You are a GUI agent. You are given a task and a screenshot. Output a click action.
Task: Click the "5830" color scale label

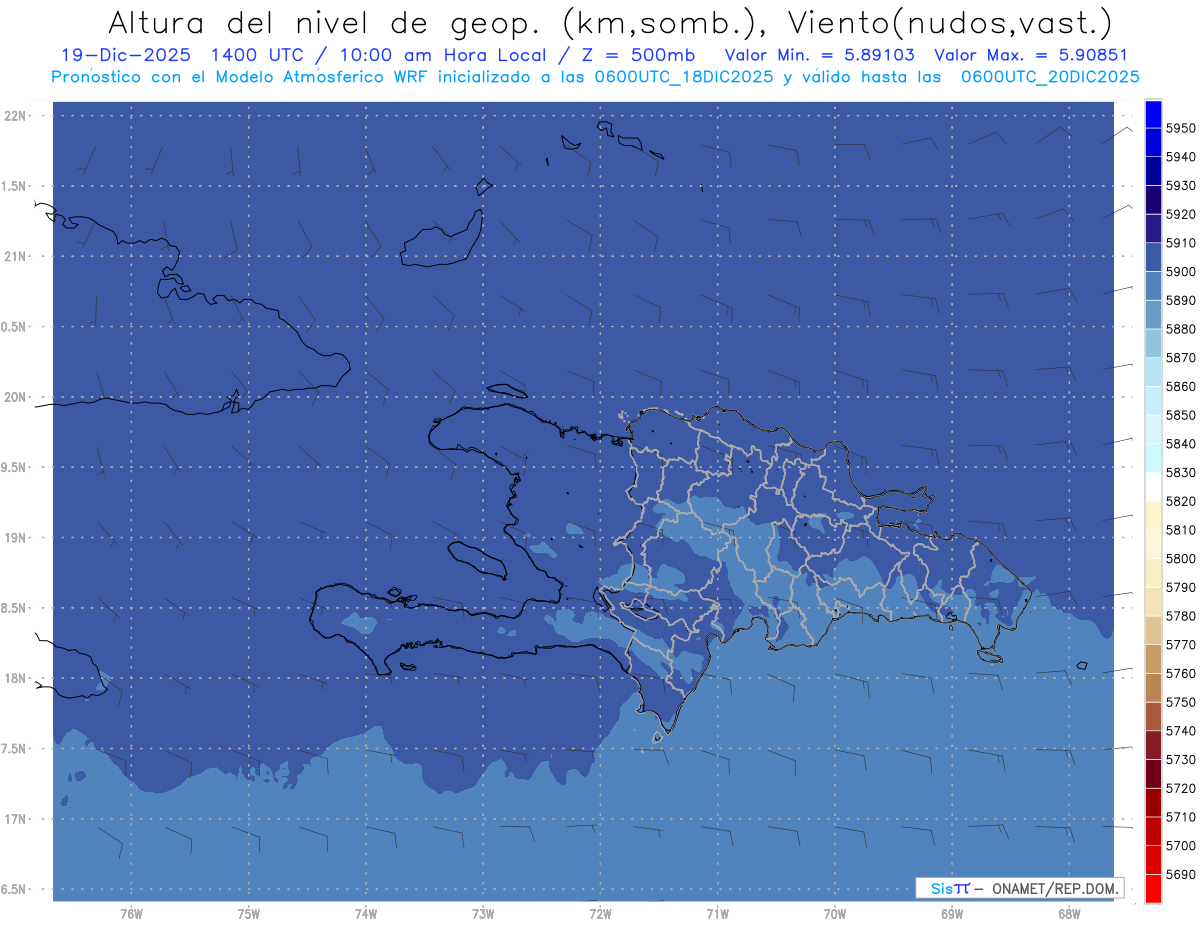pyautogui.click(x=1180, y=472)
